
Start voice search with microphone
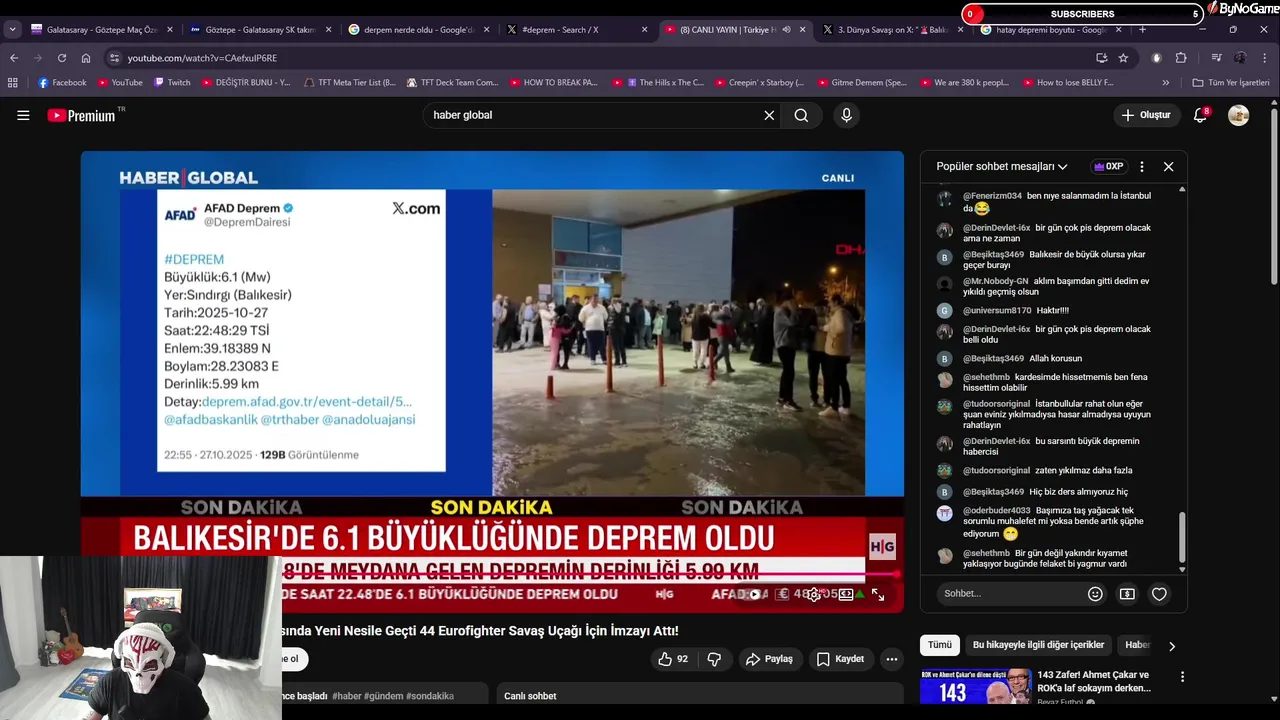click(846, 115)
